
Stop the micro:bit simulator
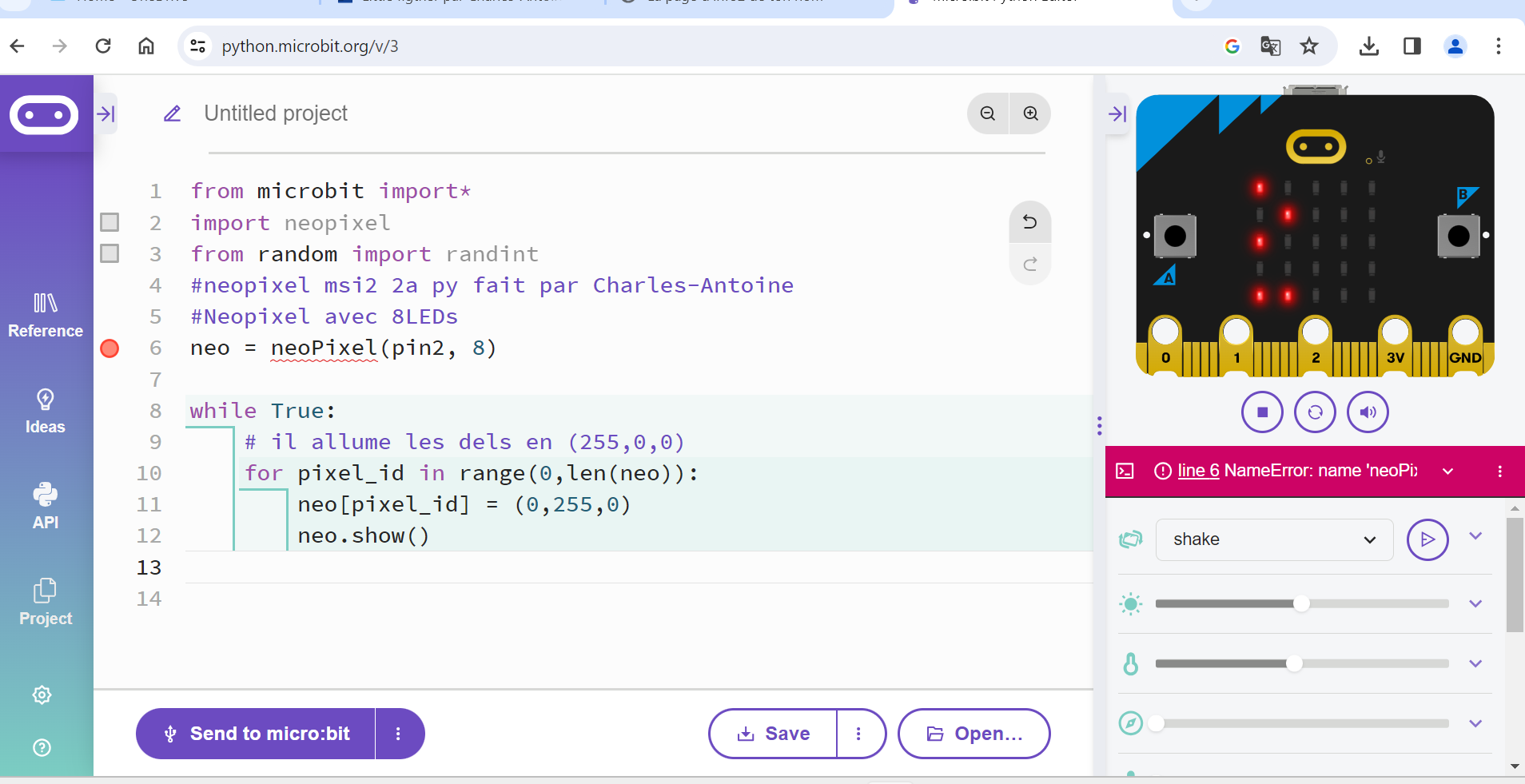tap(1262, 412)
